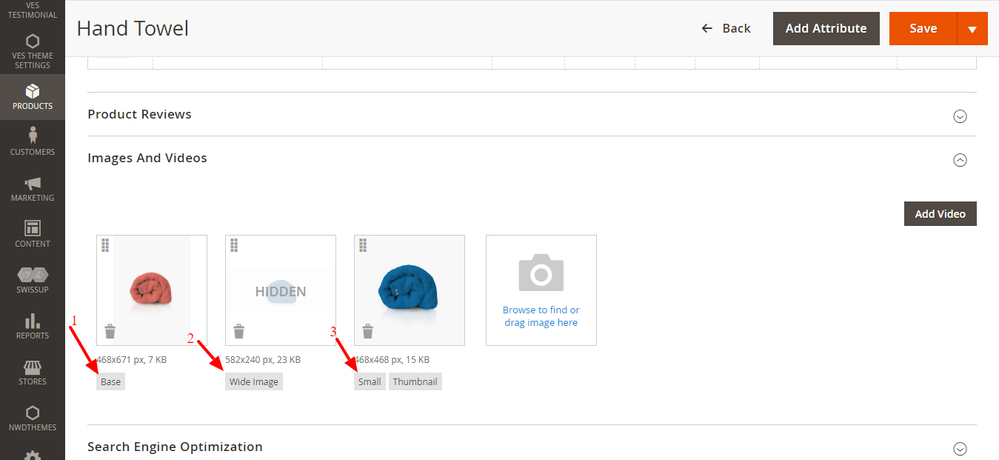Go back using the Back link
The width and height of the screenshot is (999, 460).
(726, 29)
